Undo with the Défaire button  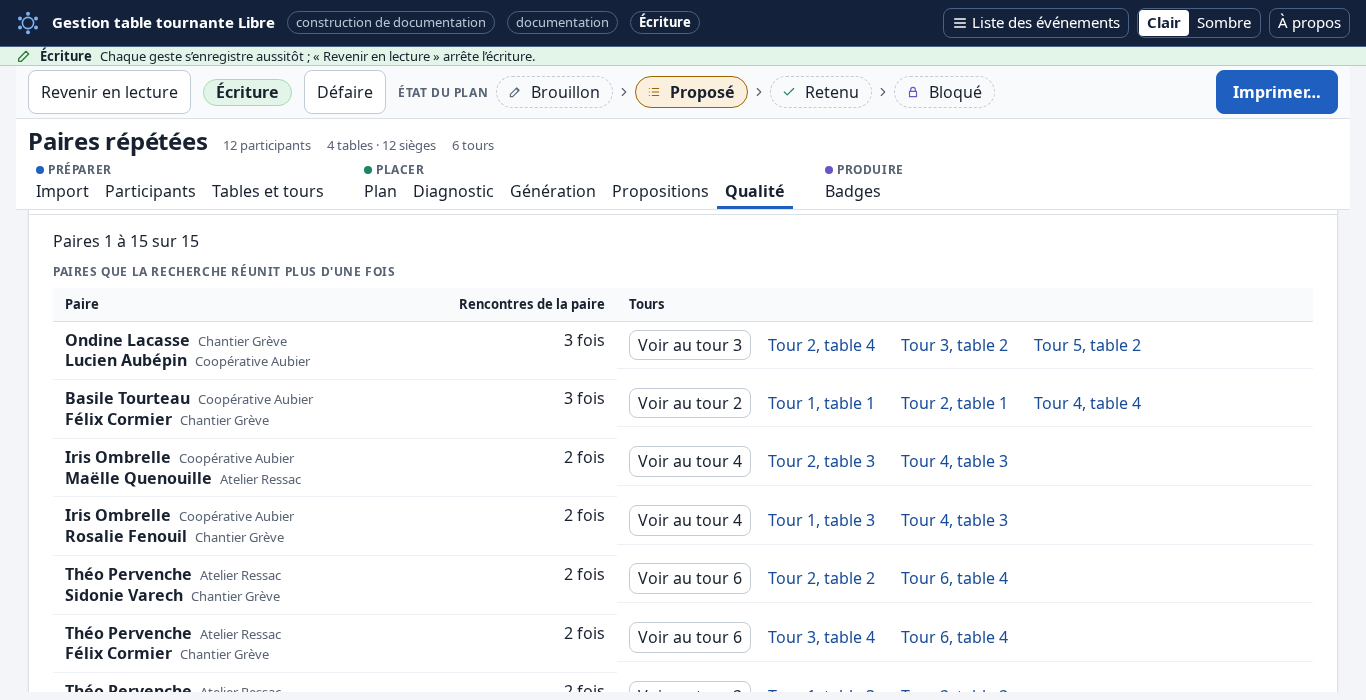pyautogui.click(x=345, y=92)
